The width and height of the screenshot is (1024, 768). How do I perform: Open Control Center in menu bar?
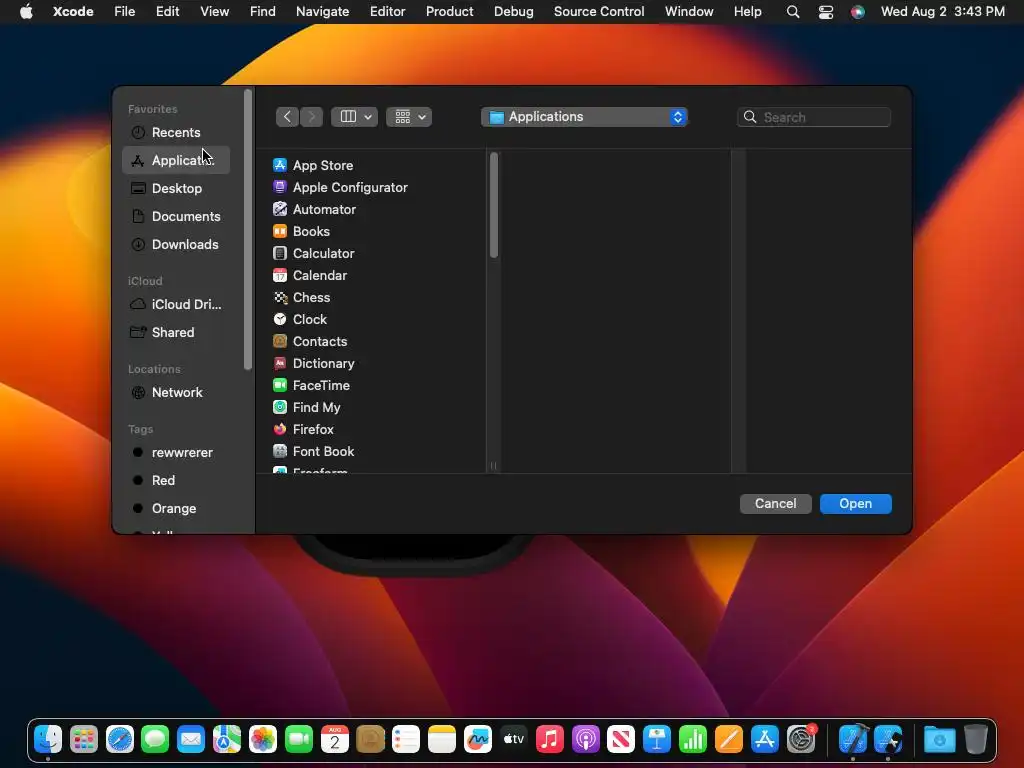coord(825,12)
